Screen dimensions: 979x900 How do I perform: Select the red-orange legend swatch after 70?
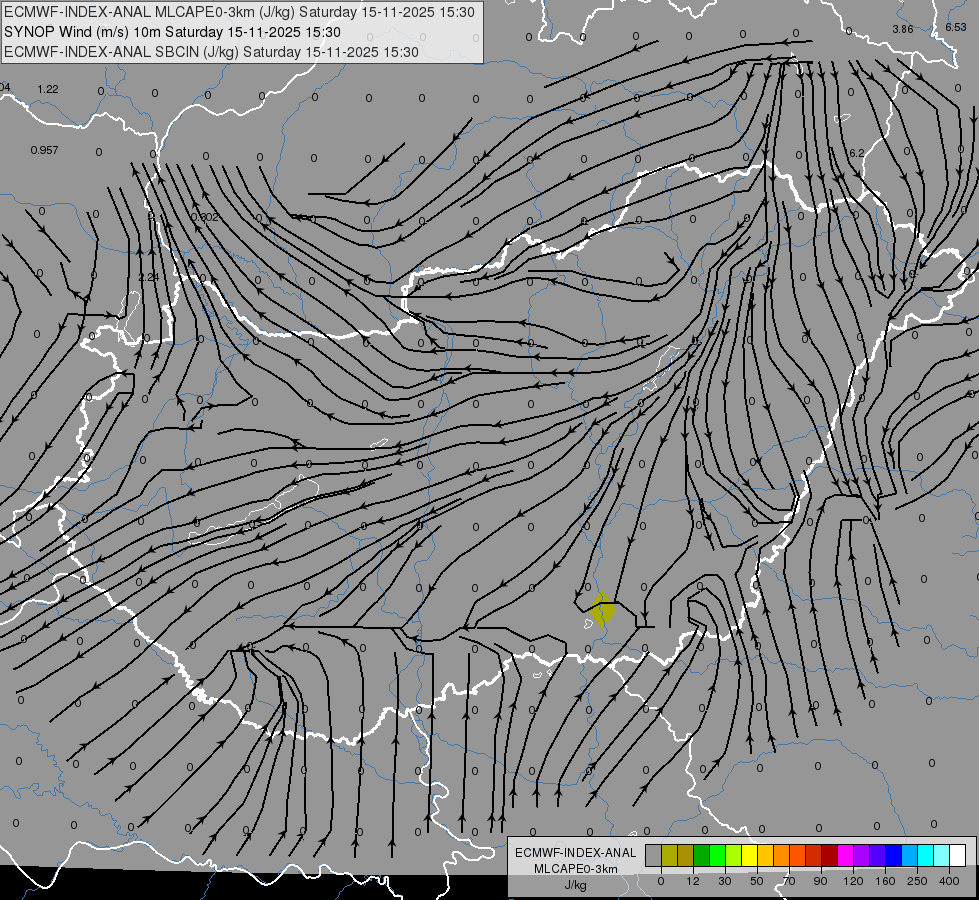click(797, 855)
